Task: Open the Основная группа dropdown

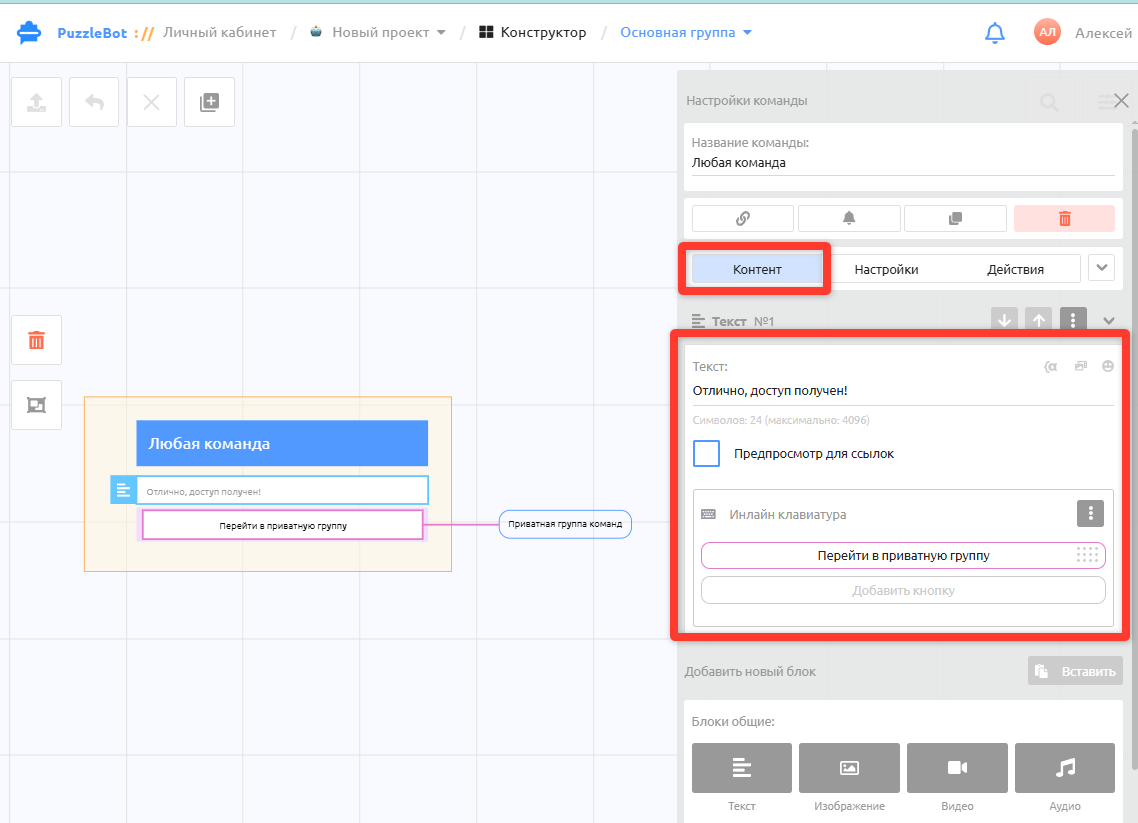Action: tap(686, 33)
